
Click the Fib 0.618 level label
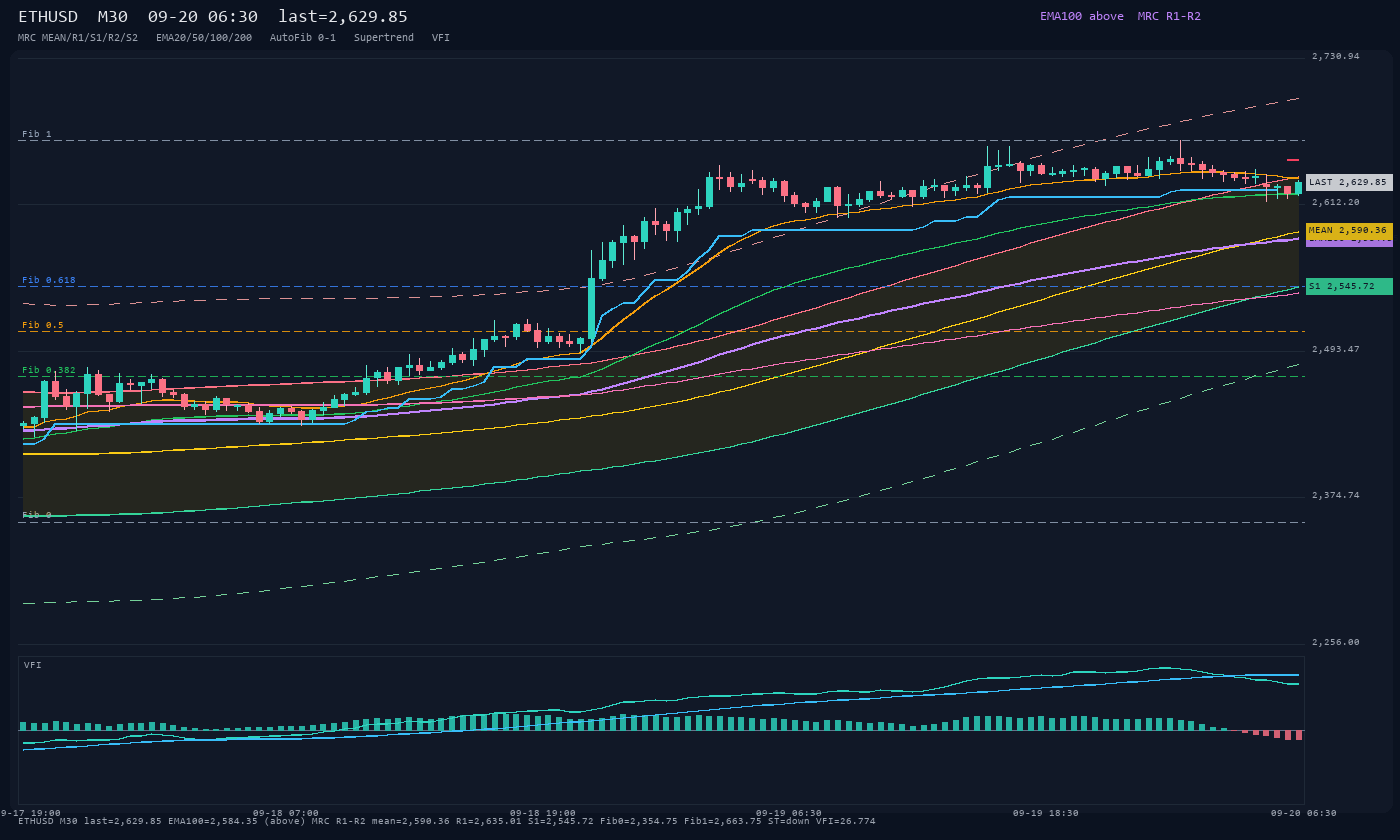pos(49,280)
